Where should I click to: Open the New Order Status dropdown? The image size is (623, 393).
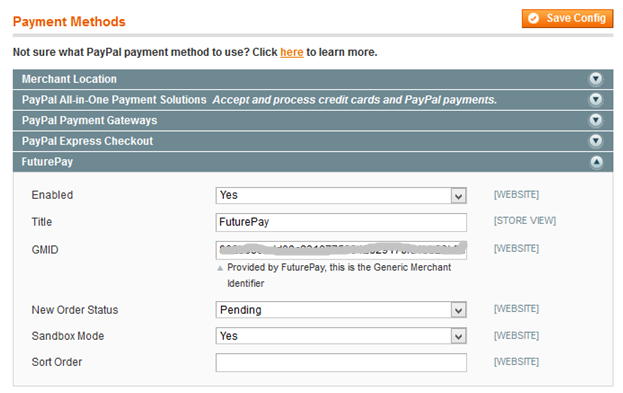coord(341,310)
